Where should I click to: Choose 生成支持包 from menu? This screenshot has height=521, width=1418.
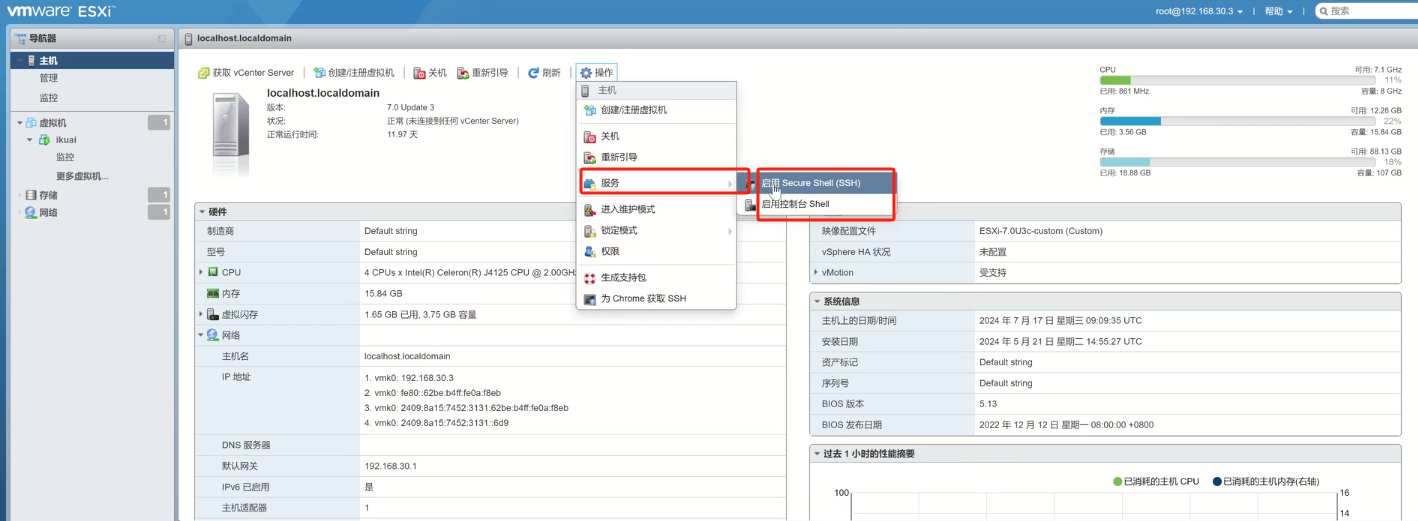pos(656,277)
